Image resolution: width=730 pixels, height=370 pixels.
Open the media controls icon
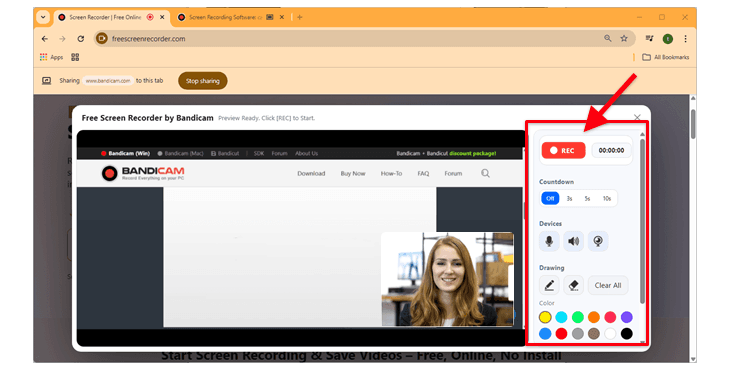coord(649,39)
